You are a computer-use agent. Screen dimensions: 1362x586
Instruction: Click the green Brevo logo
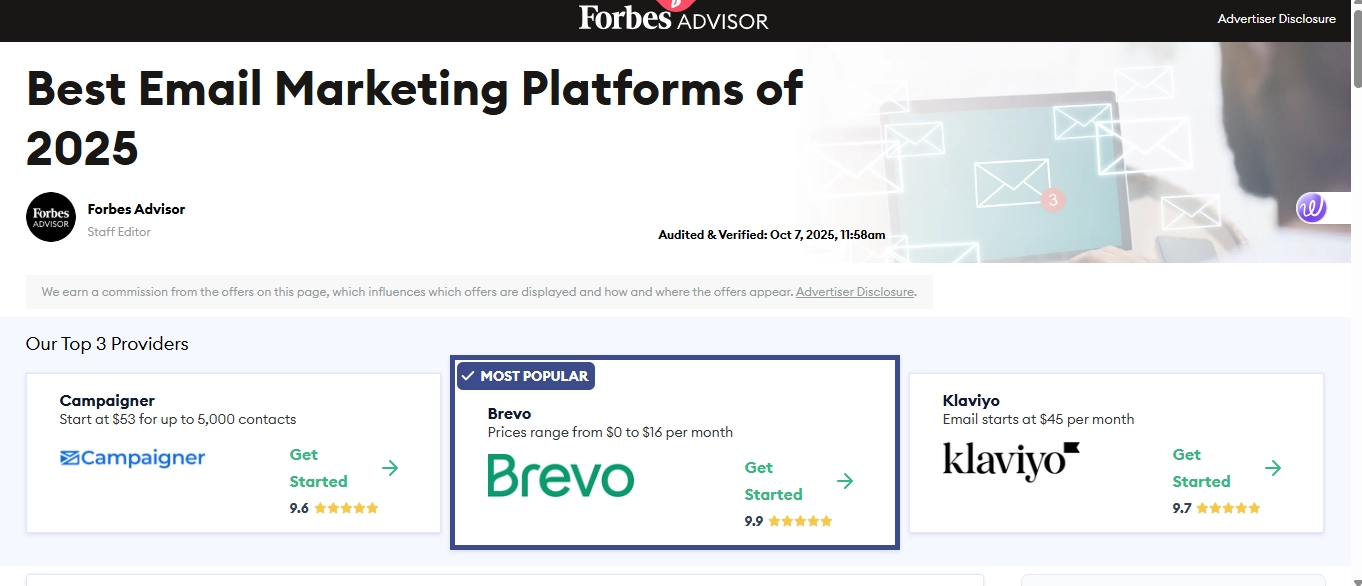point(560,476)
